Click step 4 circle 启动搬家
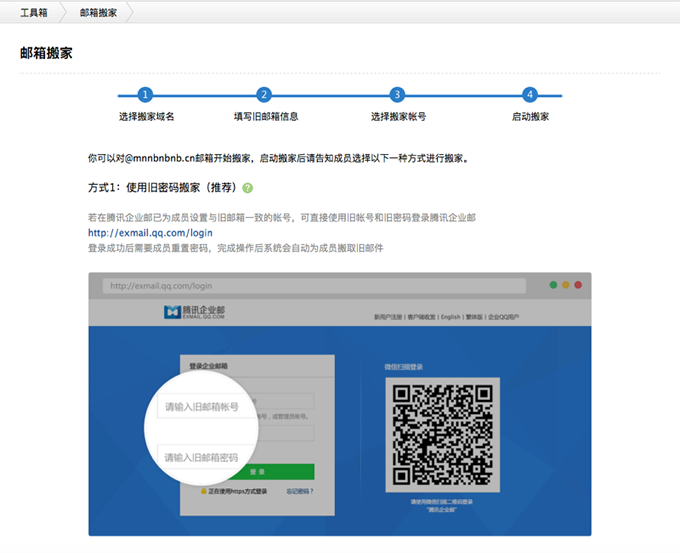This screenshot has width=680, height=553. (530, 95)
